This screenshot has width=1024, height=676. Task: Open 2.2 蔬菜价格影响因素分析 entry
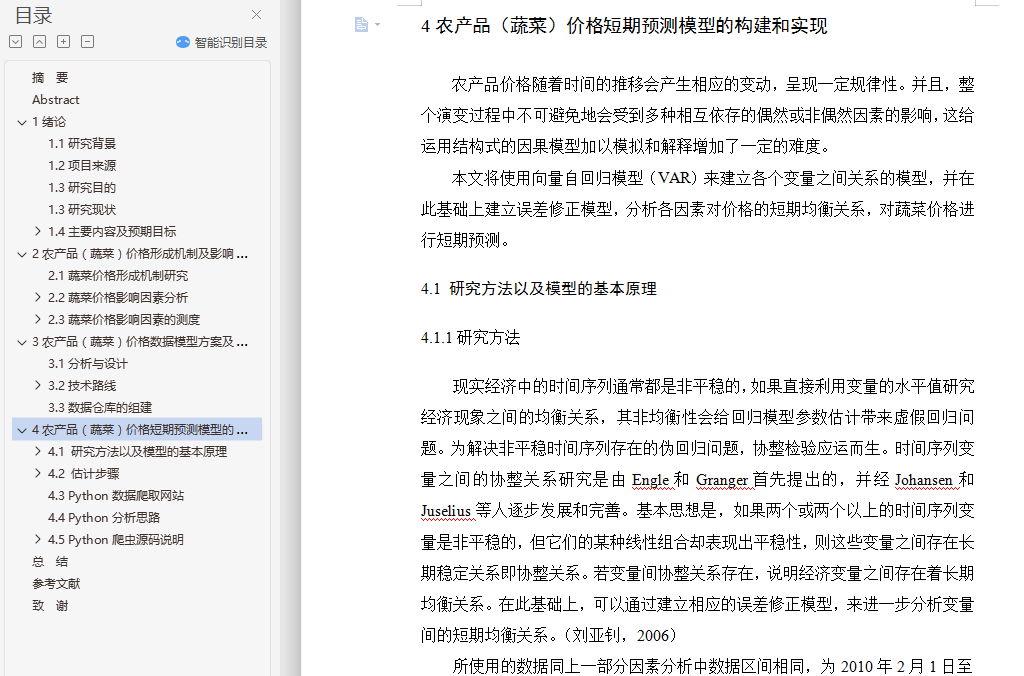(x=118, y=298)
